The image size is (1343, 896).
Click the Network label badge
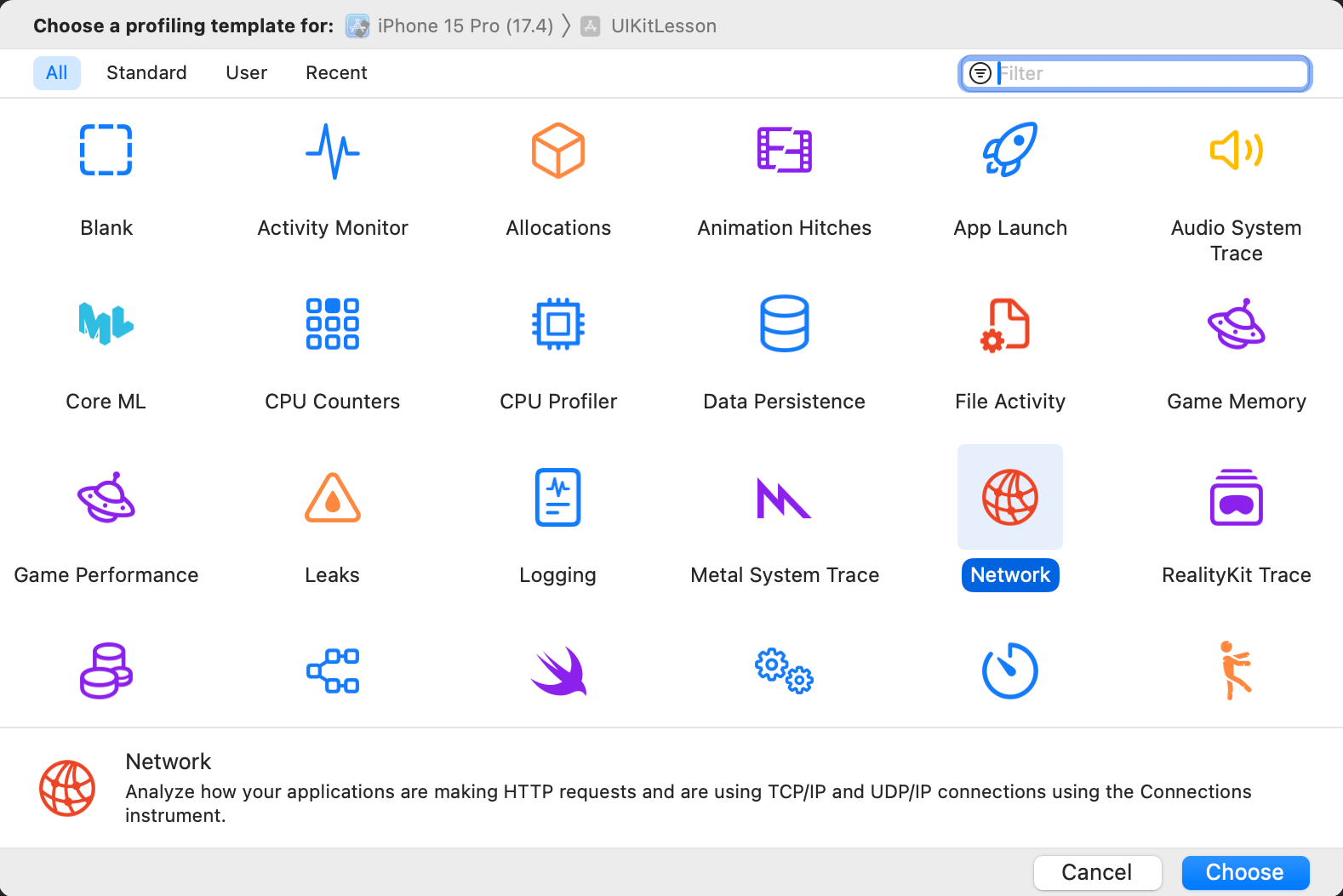coord(1010,575)
